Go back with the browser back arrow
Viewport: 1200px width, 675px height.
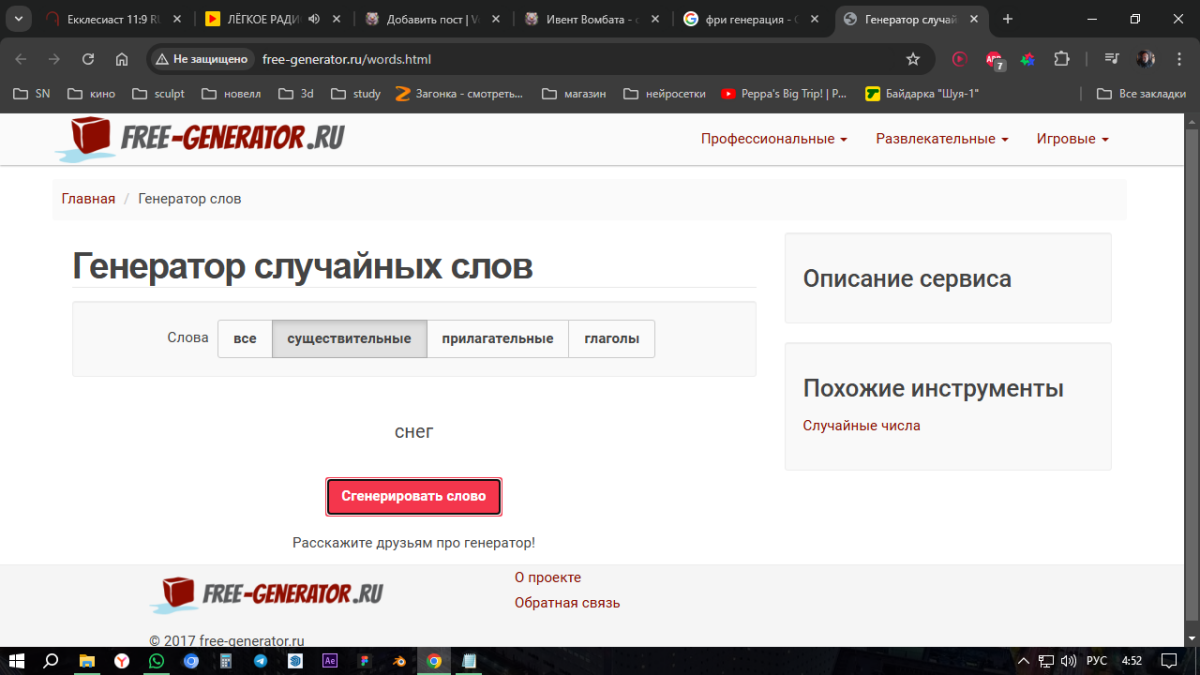pyautogui.click(x=21, y=59)
